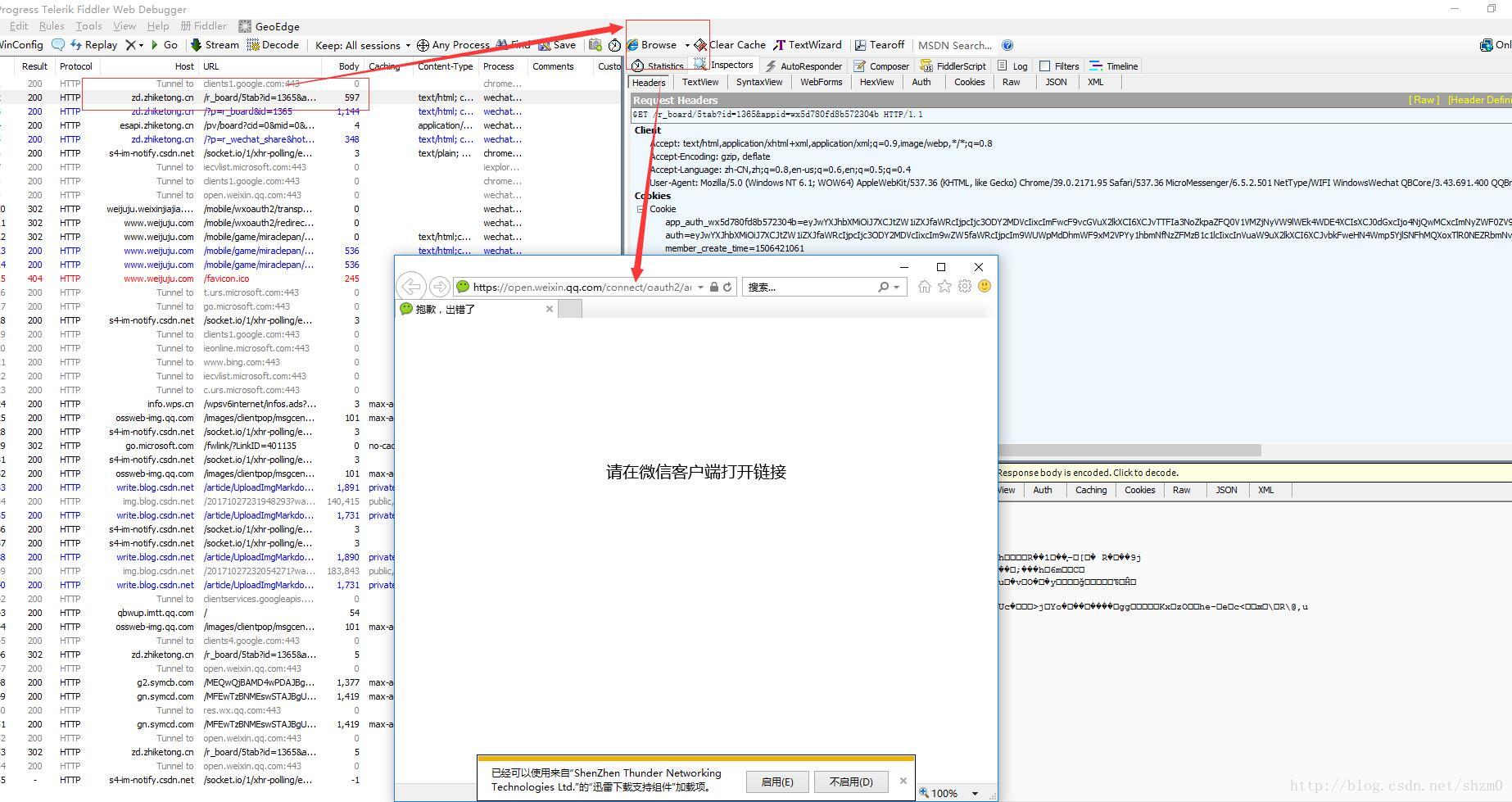Click the response body decode notice bar

(x=1254, y=473)
